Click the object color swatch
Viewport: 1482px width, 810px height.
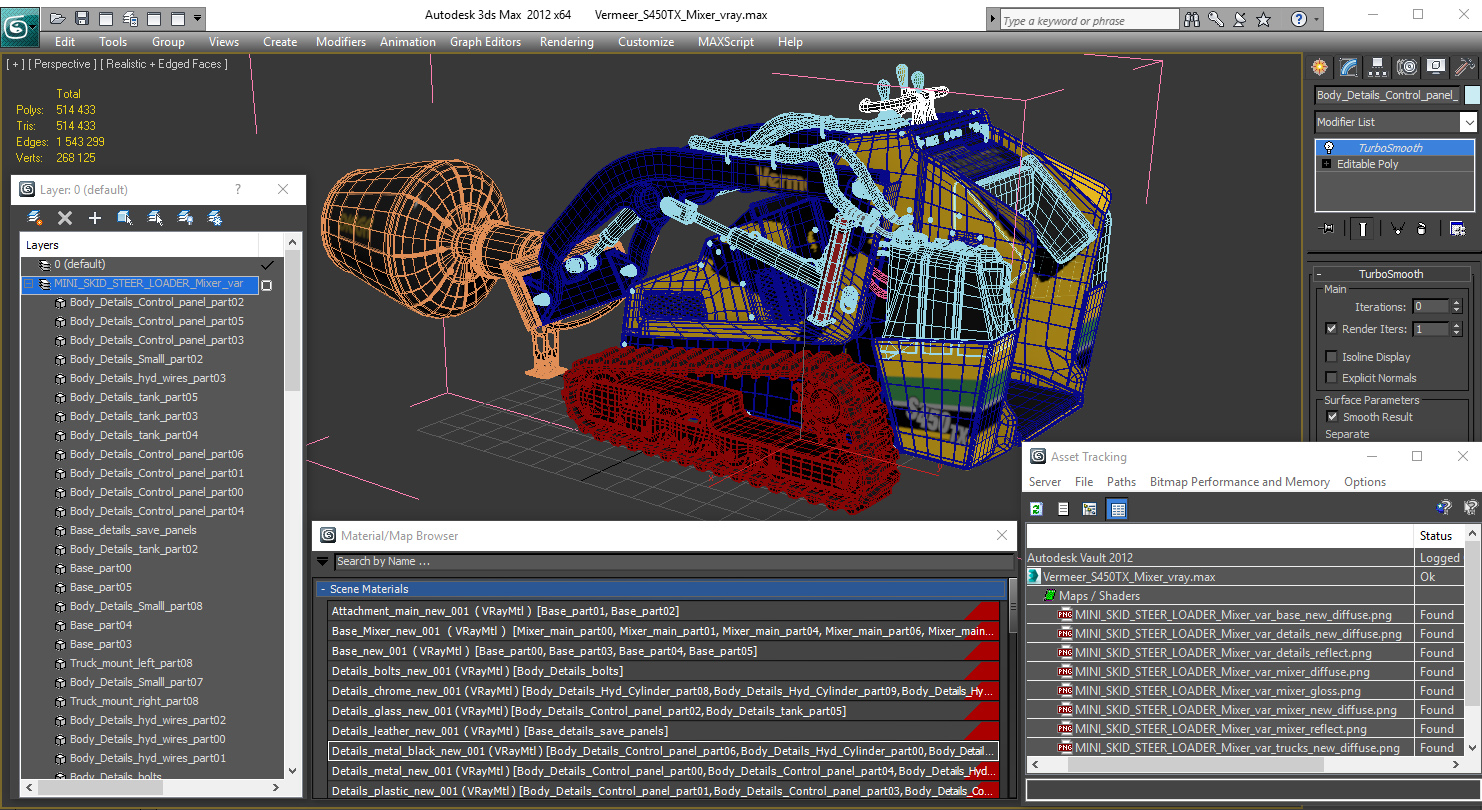pyautogui.click(x=1471, y=95)
